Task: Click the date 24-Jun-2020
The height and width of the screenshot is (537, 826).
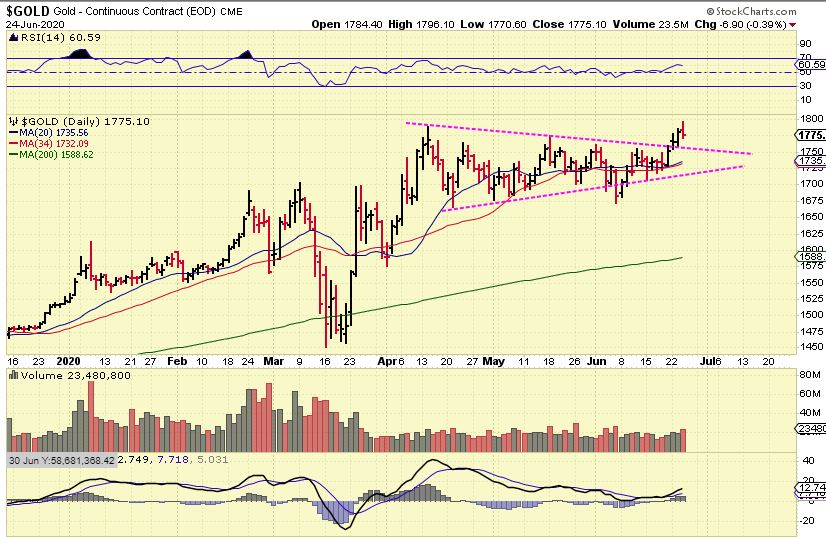Action: pyautogui.click(x=35, y=24)
